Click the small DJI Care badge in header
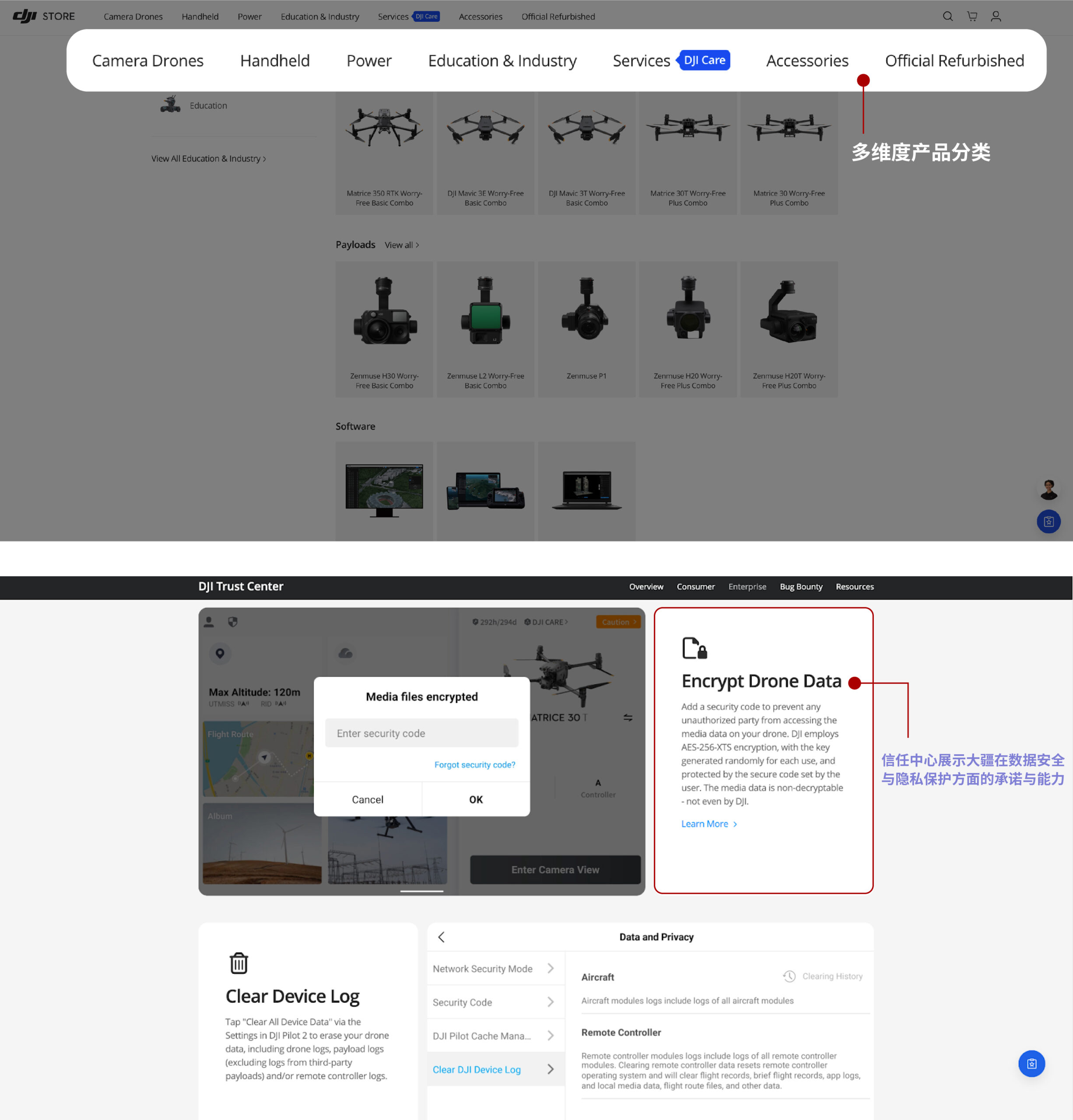 pos(426,17)
